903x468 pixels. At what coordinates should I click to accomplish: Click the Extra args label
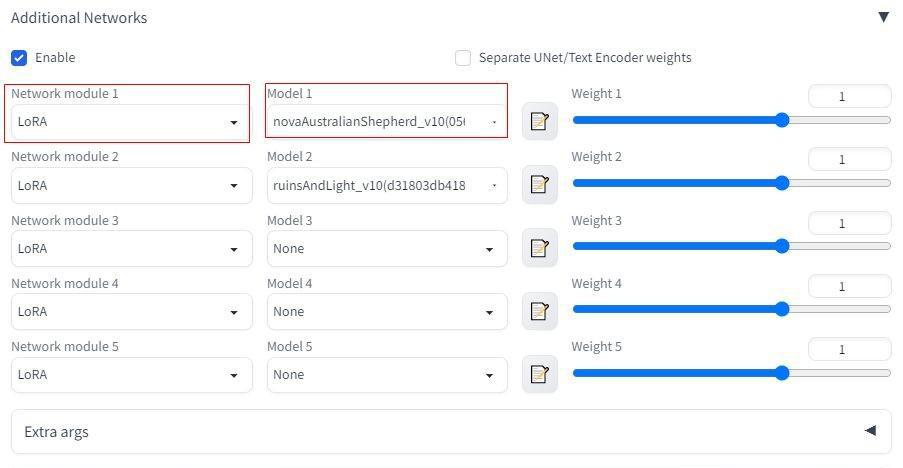[56, 432]
